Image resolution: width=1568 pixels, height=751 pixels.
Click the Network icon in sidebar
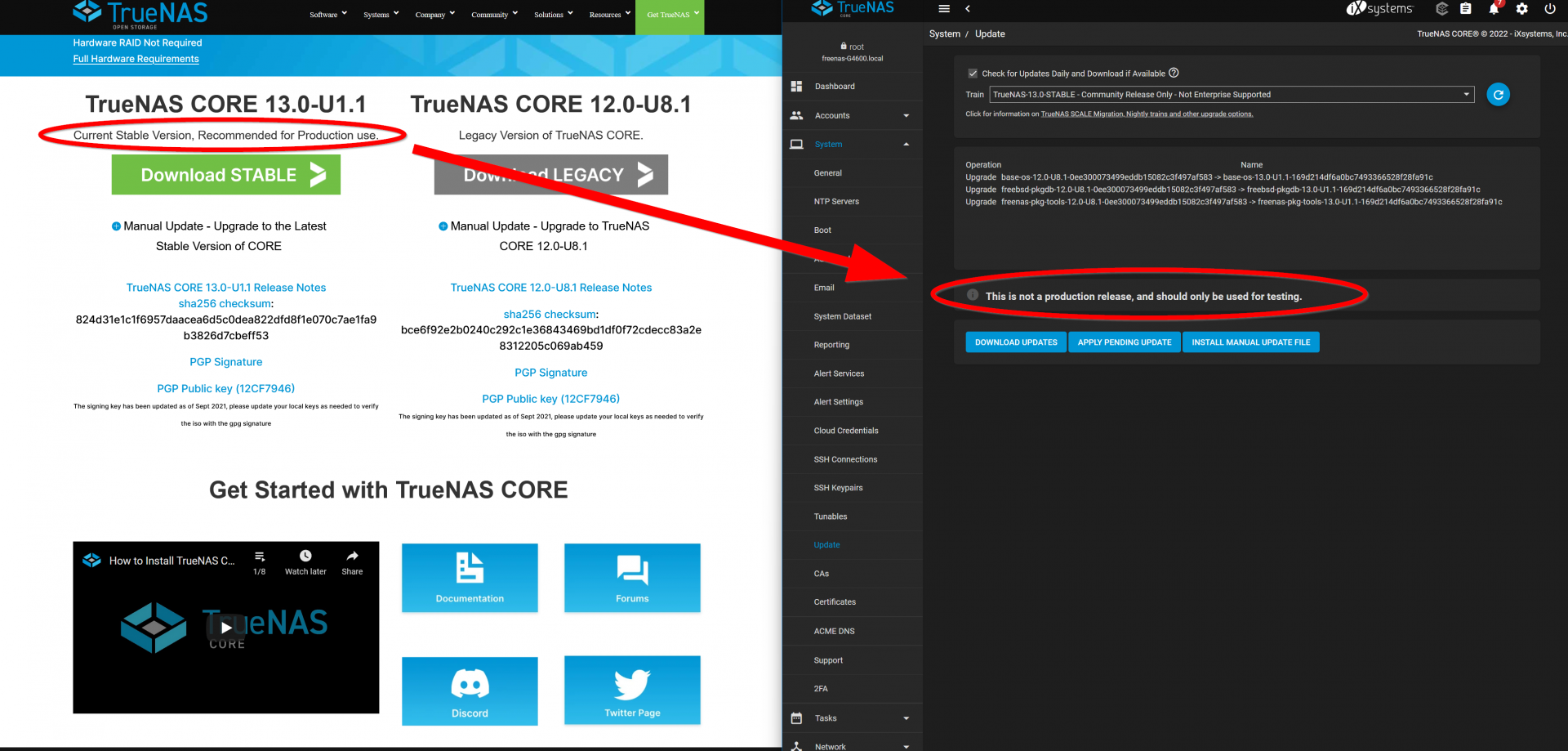tap(796, 746)
